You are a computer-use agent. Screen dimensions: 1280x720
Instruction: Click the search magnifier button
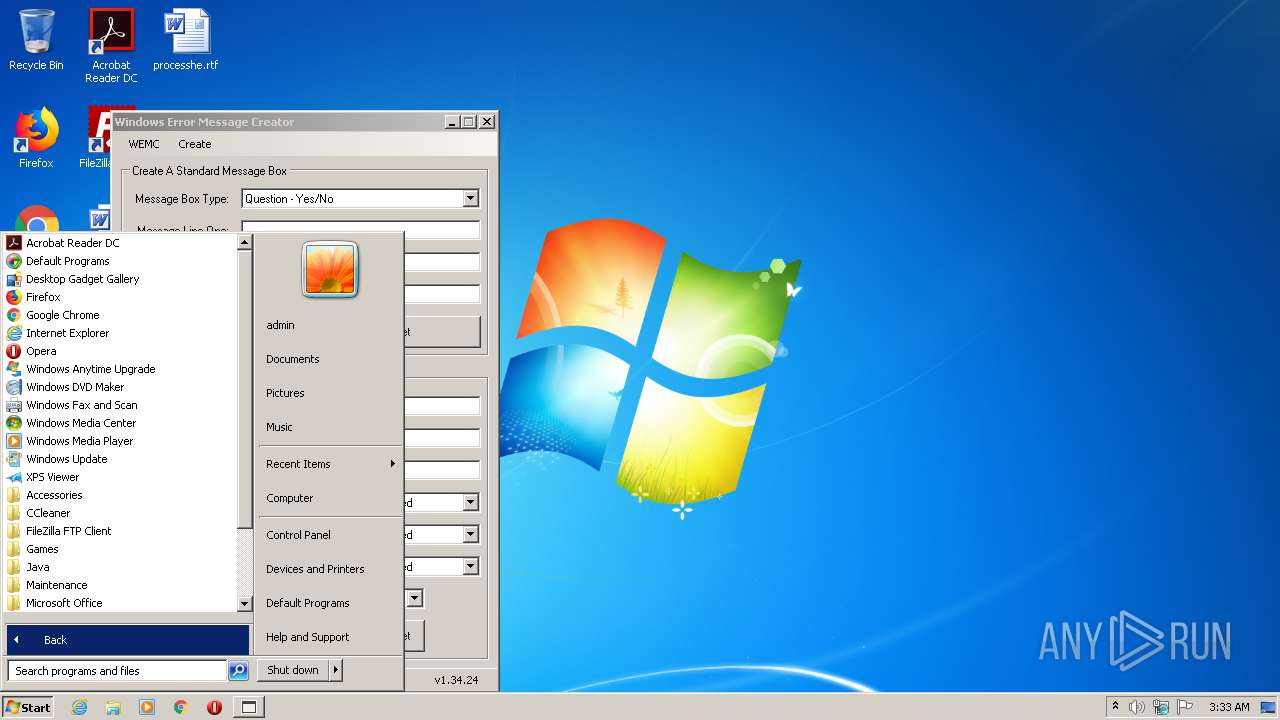238,671
